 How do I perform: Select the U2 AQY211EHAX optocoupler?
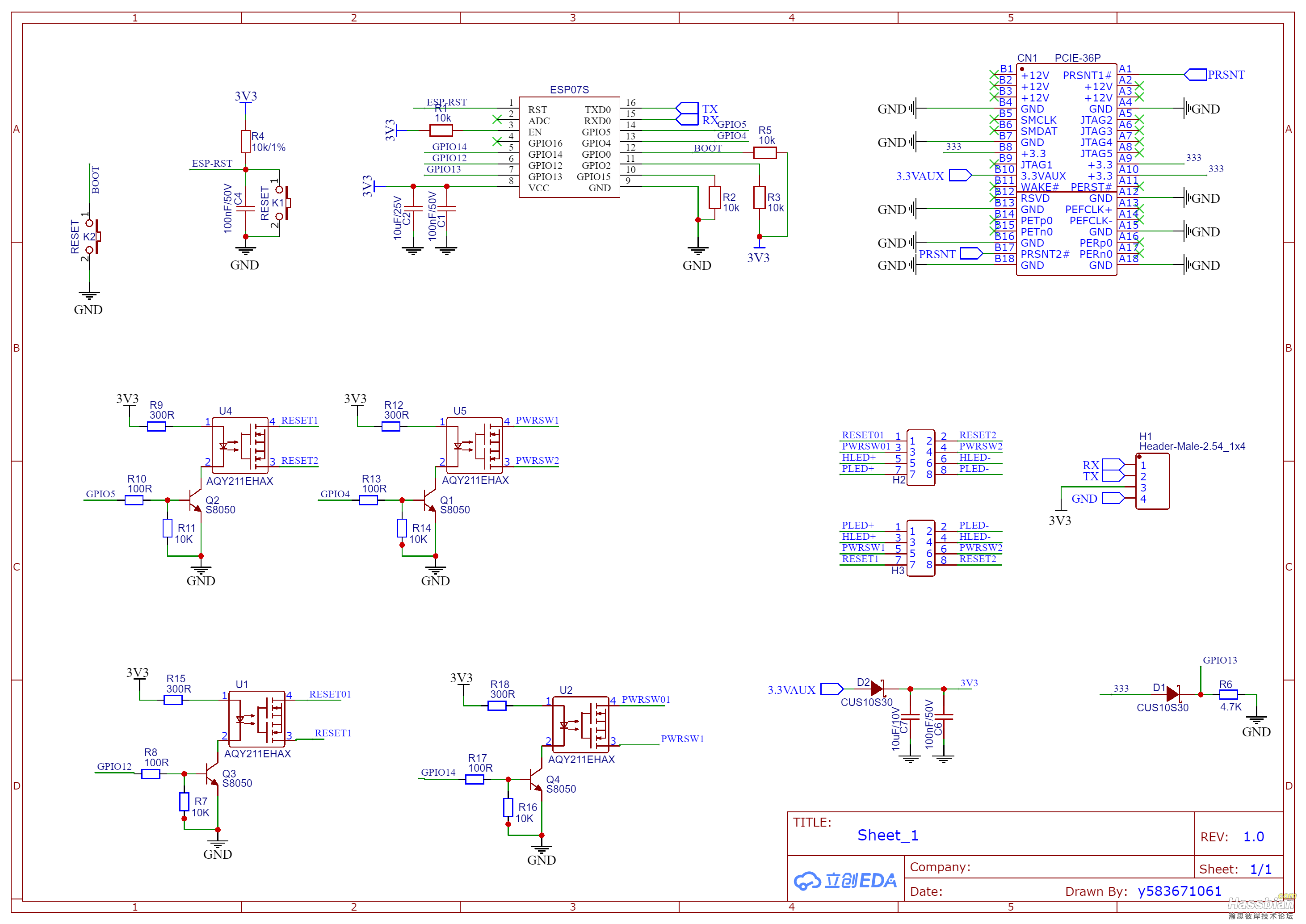pos(581,724)
